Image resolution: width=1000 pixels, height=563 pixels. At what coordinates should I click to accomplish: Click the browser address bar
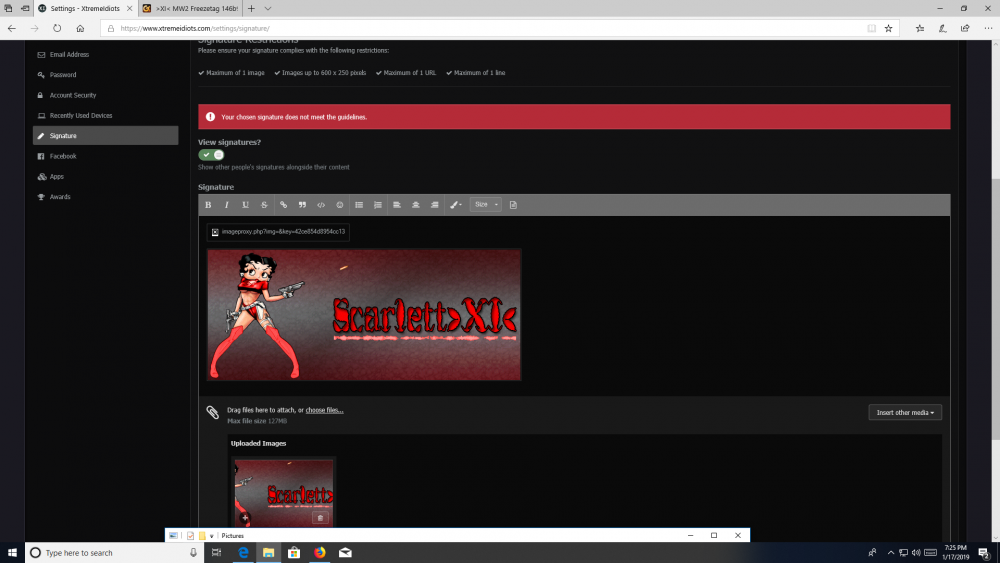pos(480,28)
